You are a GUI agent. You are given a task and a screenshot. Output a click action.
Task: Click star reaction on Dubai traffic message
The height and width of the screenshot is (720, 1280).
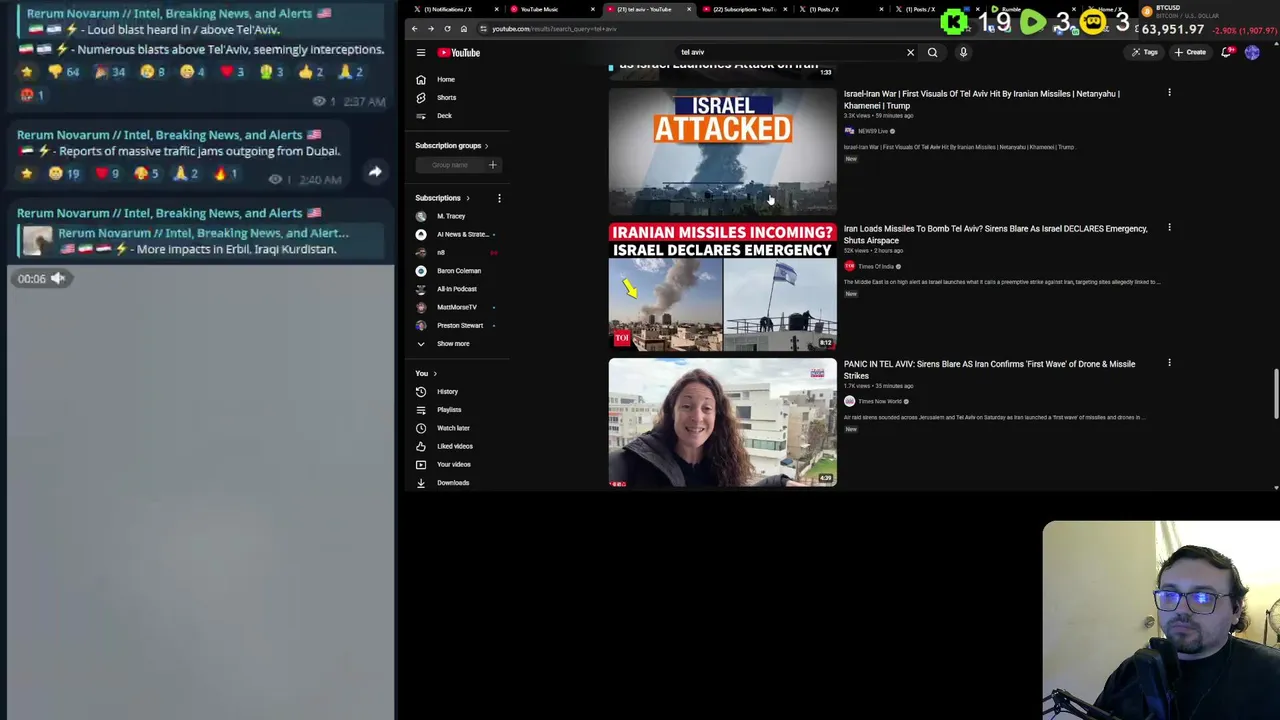click(x=26, y=173)
